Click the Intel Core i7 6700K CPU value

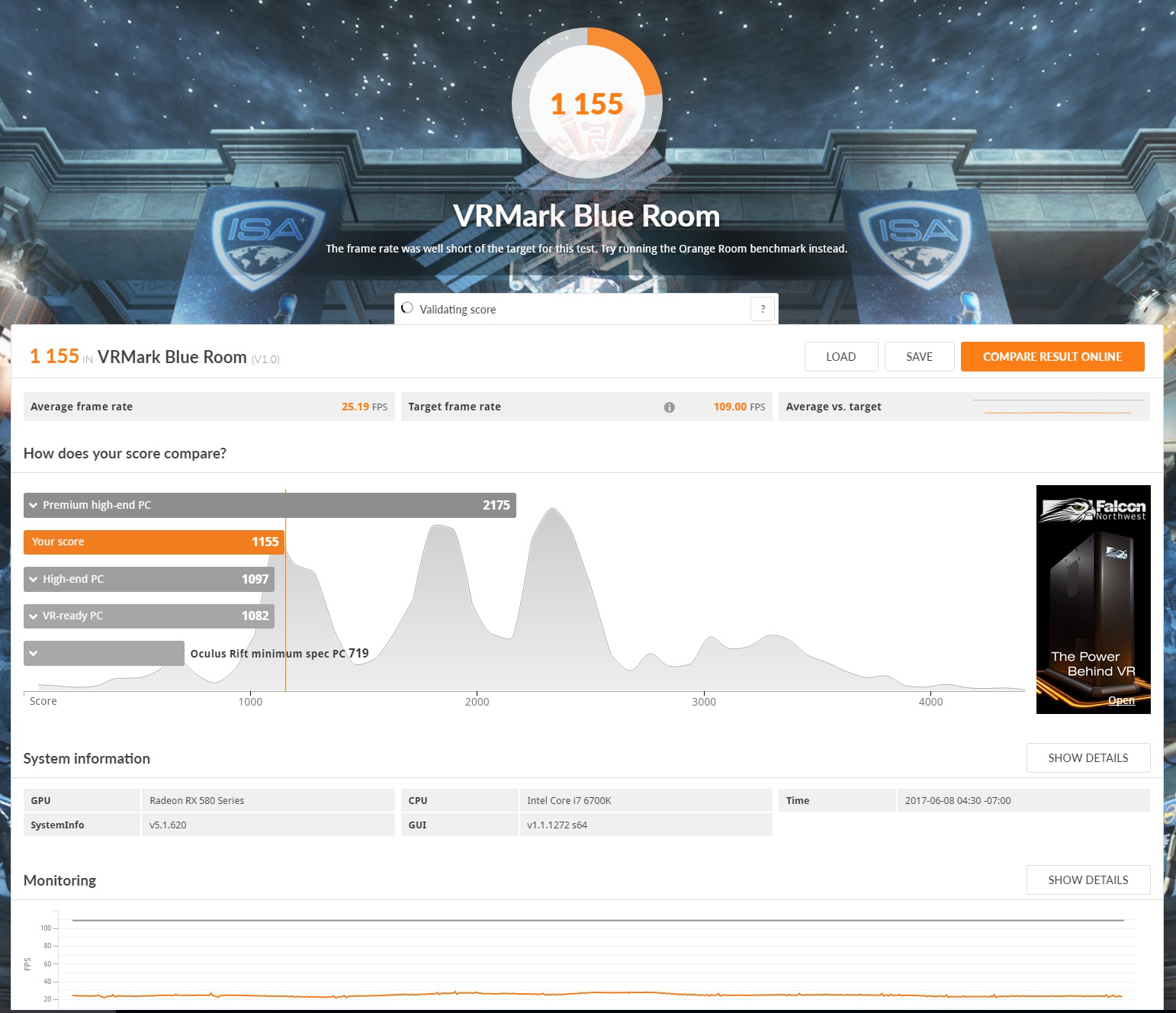(569, 800)
